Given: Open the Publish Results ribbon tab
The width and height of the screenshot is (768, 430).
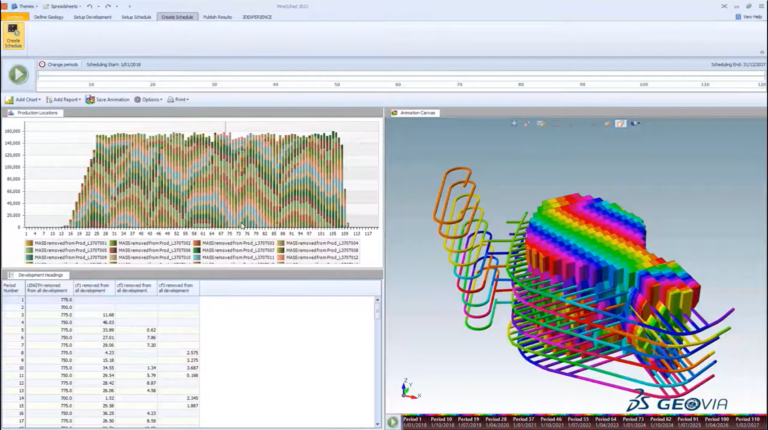Looking at the screenshot, I should coord(217,17).
